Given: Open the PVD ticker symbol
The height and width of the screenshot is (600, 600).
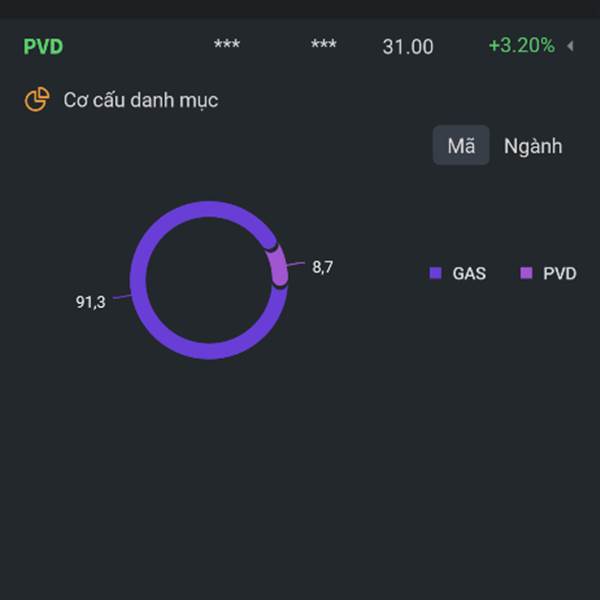Looking at the screenshot, I should pos(43,47).
